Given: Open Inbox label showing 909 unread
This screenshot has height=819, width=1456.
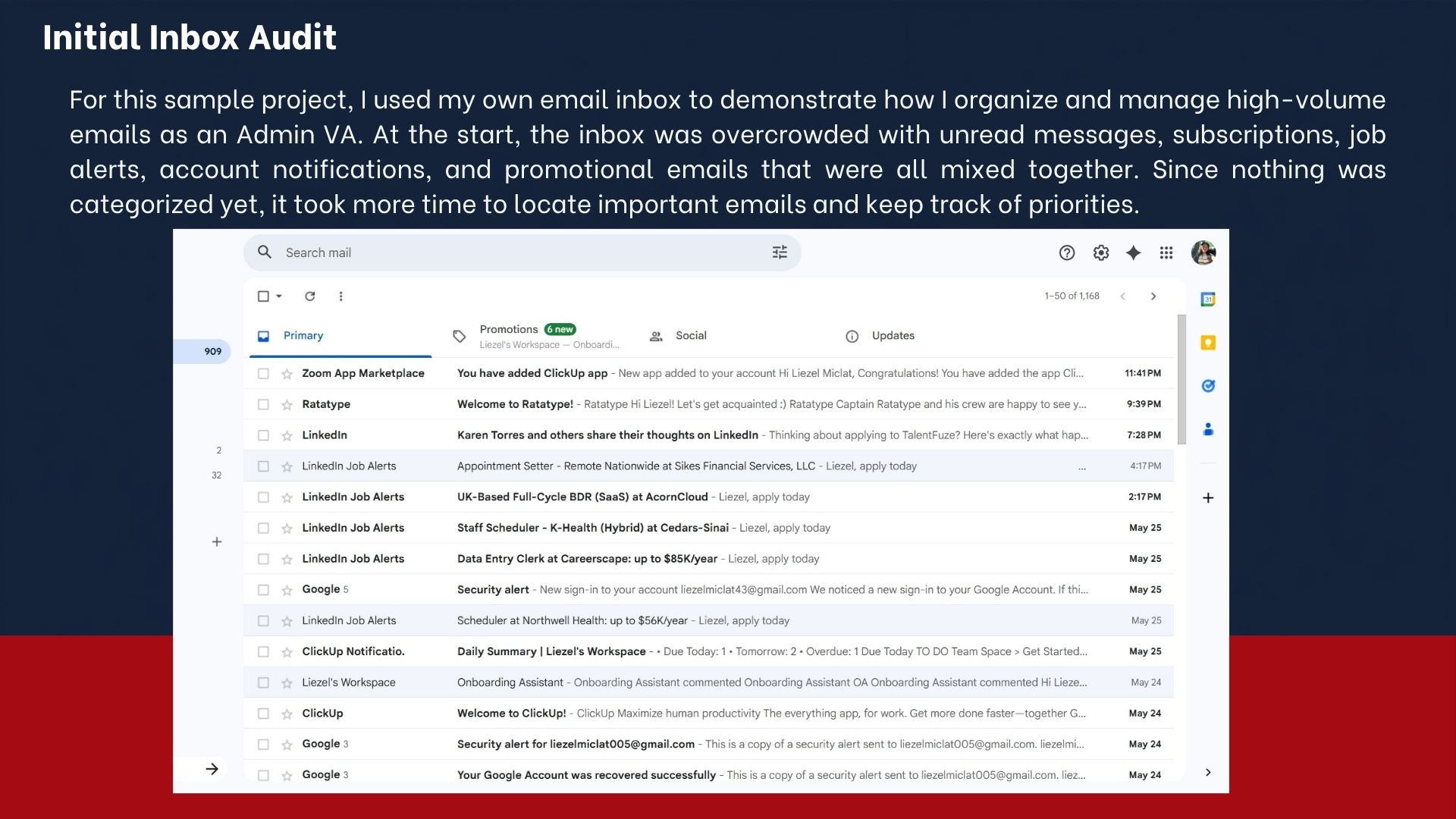Looking at the screenshot, I should click(x=202, y=351).
